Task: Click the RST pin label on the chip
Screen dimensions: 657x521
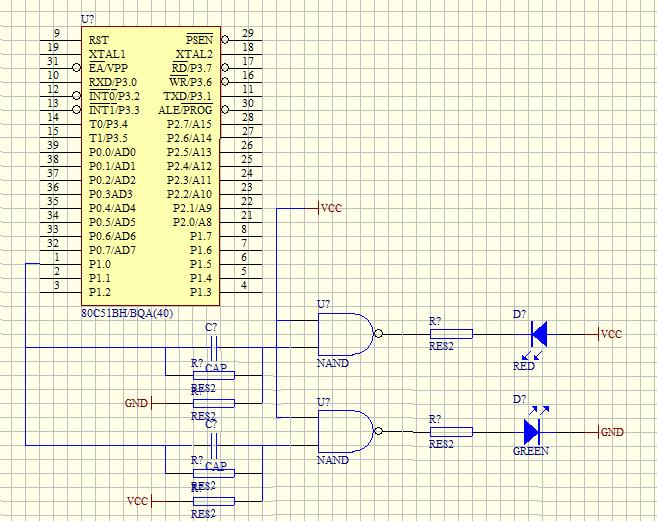Action: 98,39
